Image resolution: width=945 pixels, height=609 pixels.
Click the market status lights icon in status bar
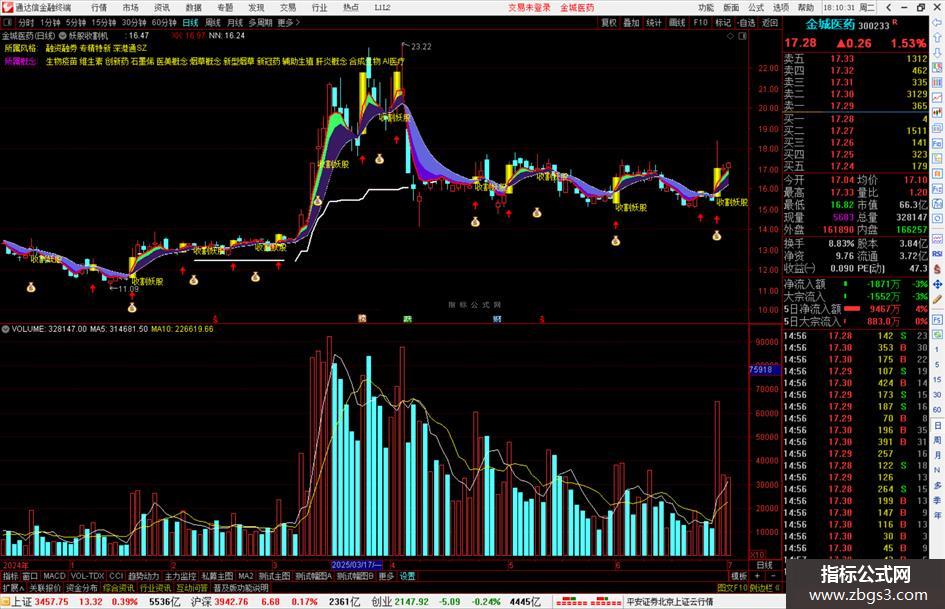589,602
